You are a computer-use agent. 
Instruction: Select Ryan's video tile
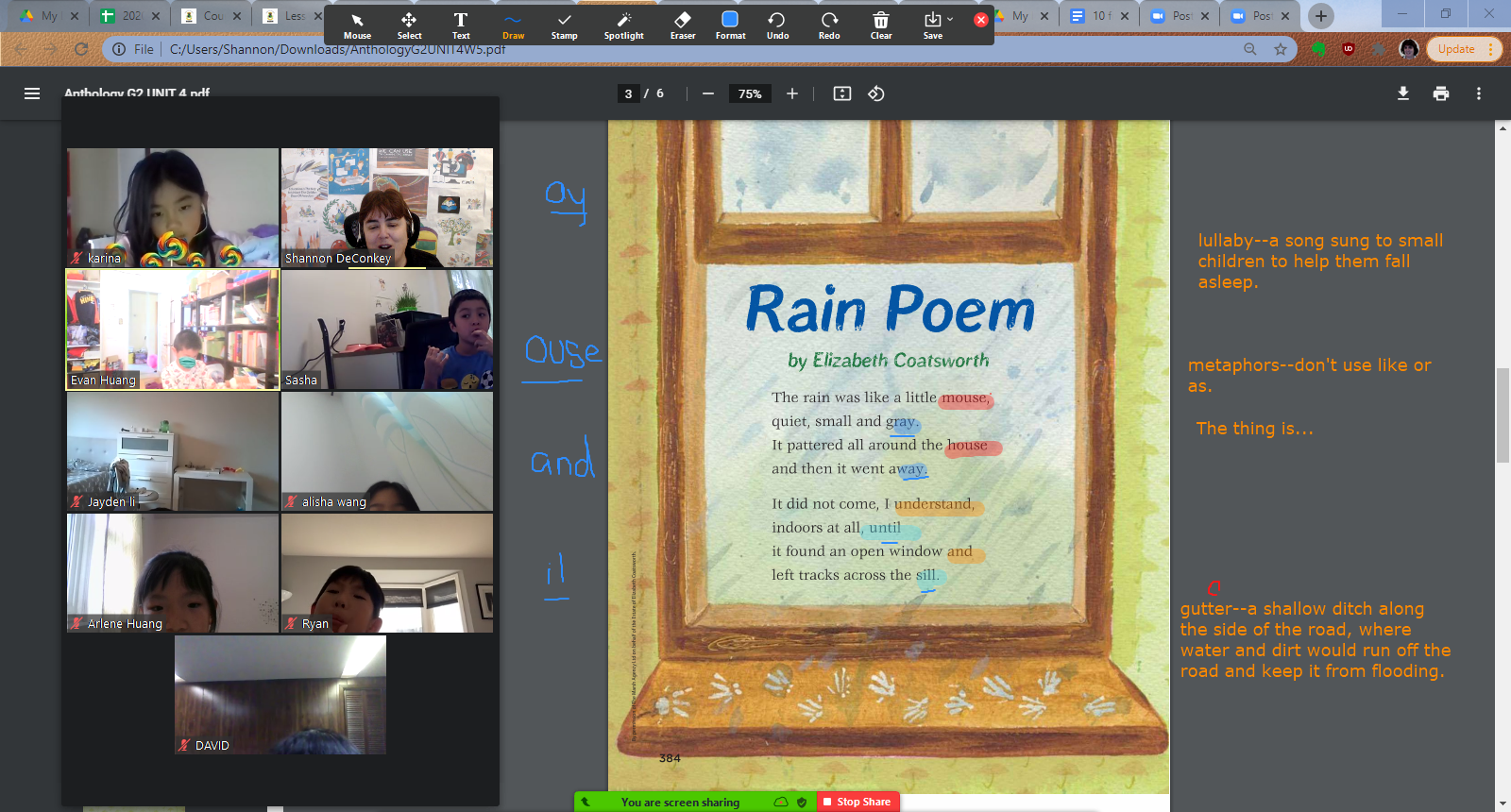[x=387, y=573]
